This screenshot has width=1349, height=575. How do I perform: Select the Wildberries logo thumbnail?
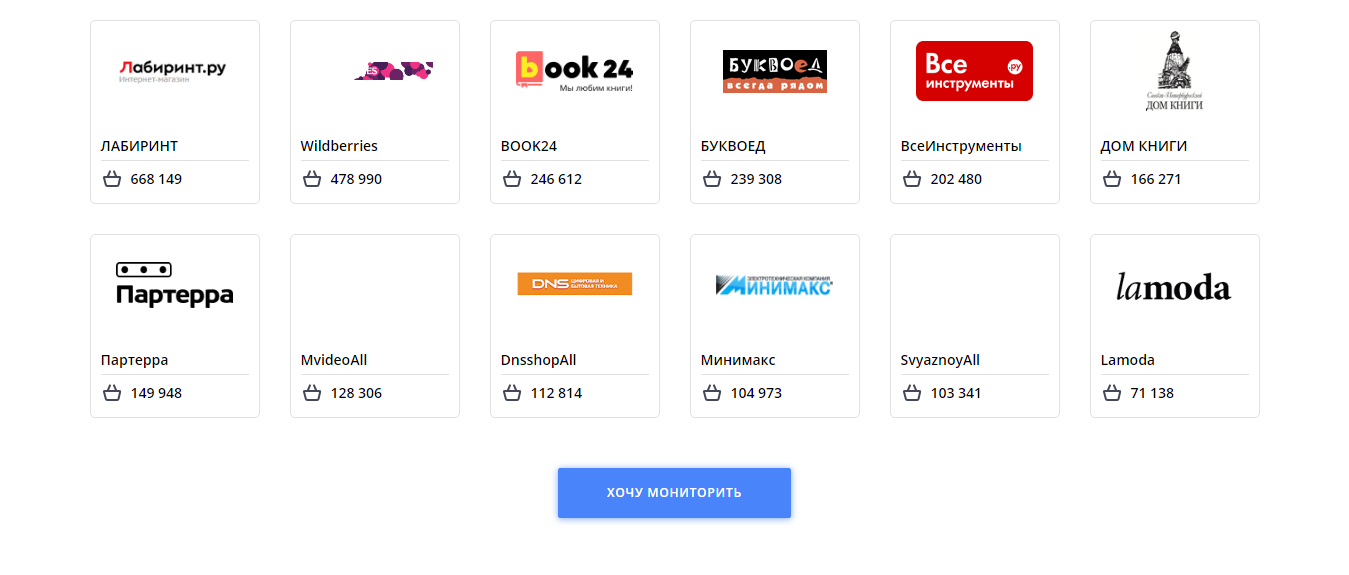[393, 71]
